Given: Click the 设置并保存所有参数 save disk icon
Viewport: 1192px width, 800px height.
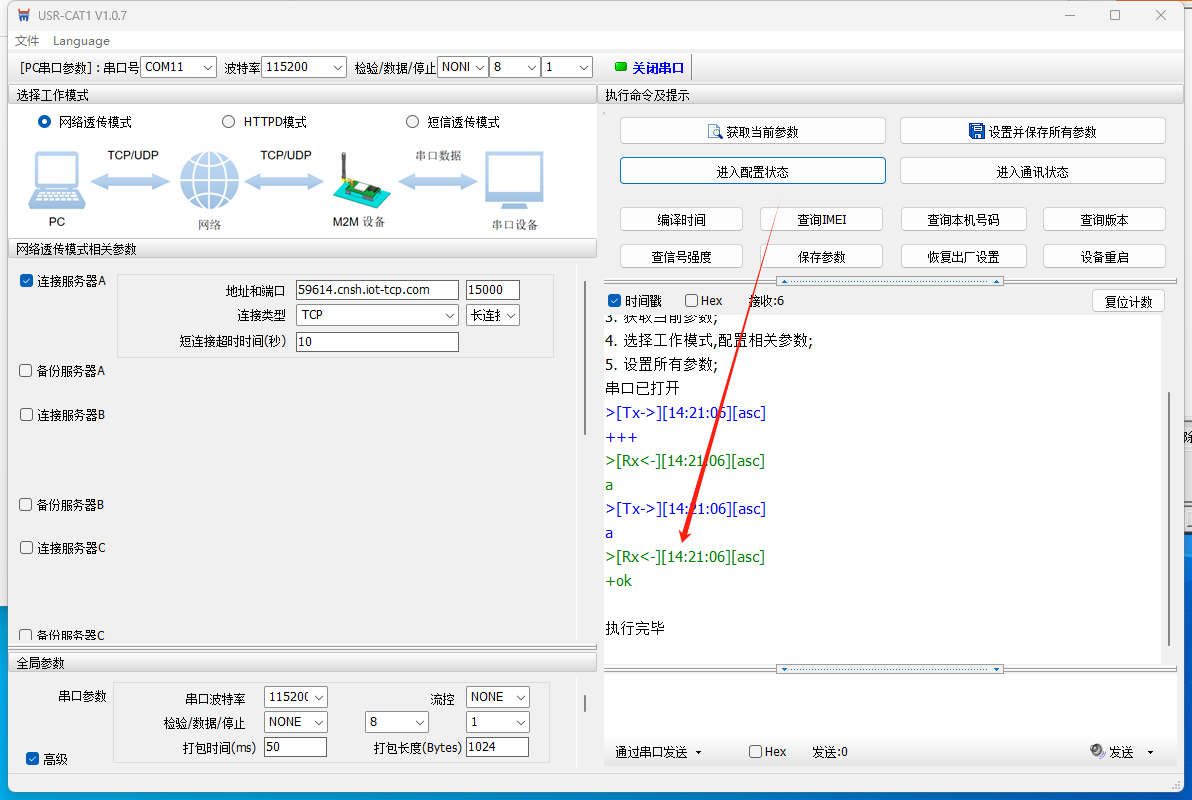Looking at the screenshot, I should (977, 131).
